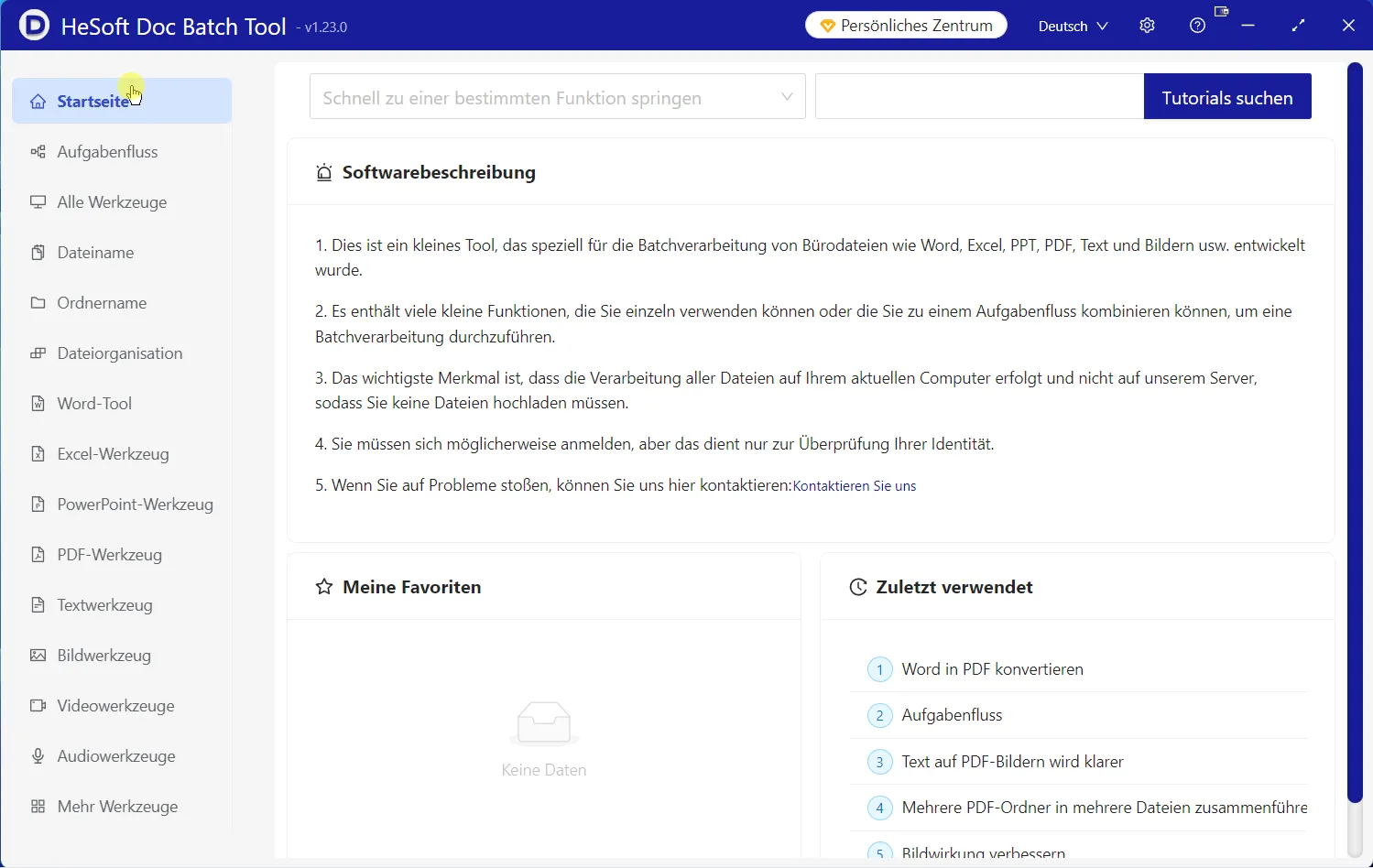The height and width of the screenshot is (868, 1373).
Task: Open settings via the gear icon
Action: 1147,26
